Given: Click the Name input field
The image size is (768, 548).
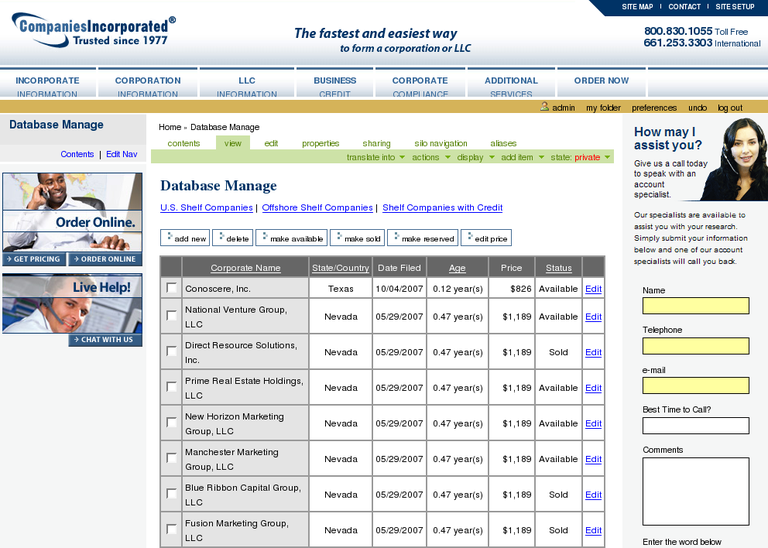Looking at the screenshot, I should pyautogui.click(x=696, y=306).
